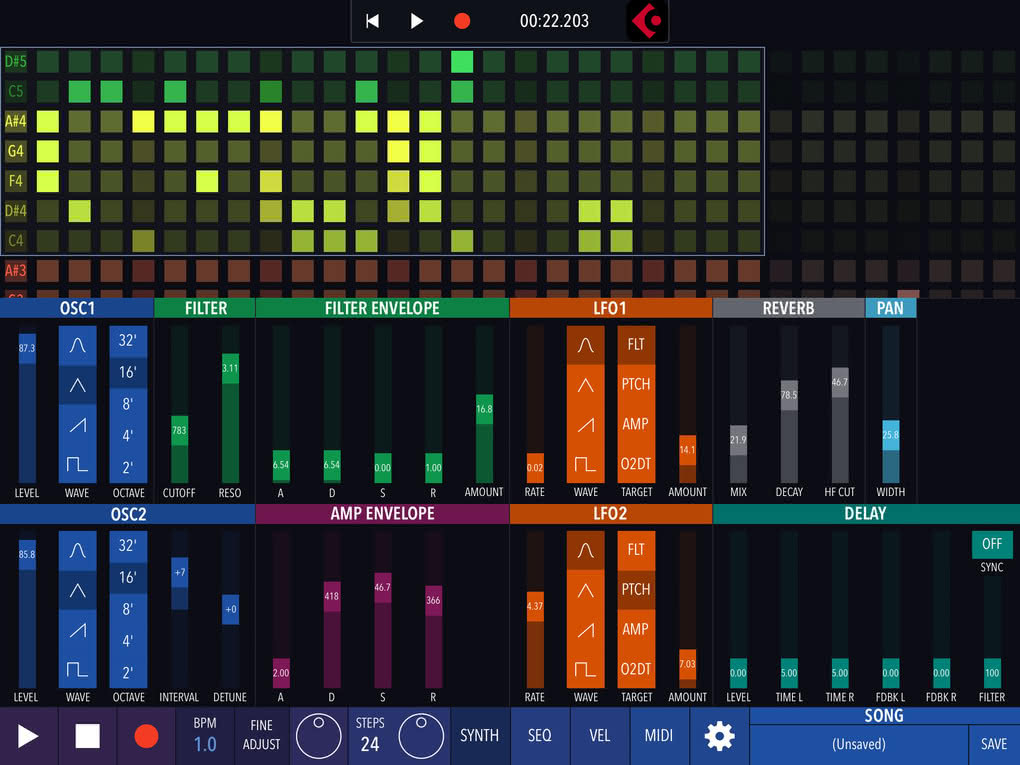Select OSC1 octave 32'

[x=128, y=341]
